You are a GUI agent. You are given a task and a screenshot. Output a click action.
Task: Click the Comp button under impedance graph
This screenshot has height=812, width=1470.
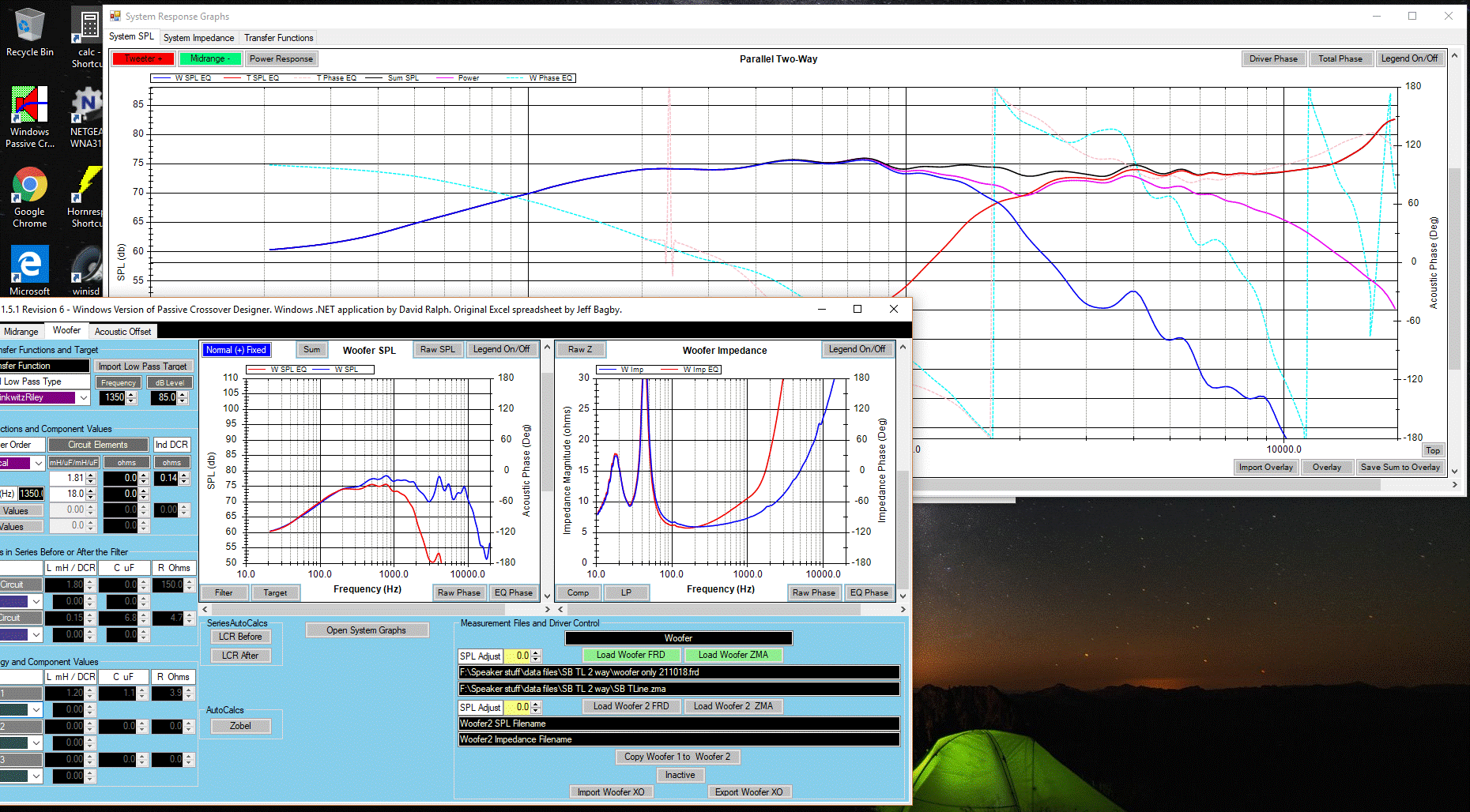point(578,592)
